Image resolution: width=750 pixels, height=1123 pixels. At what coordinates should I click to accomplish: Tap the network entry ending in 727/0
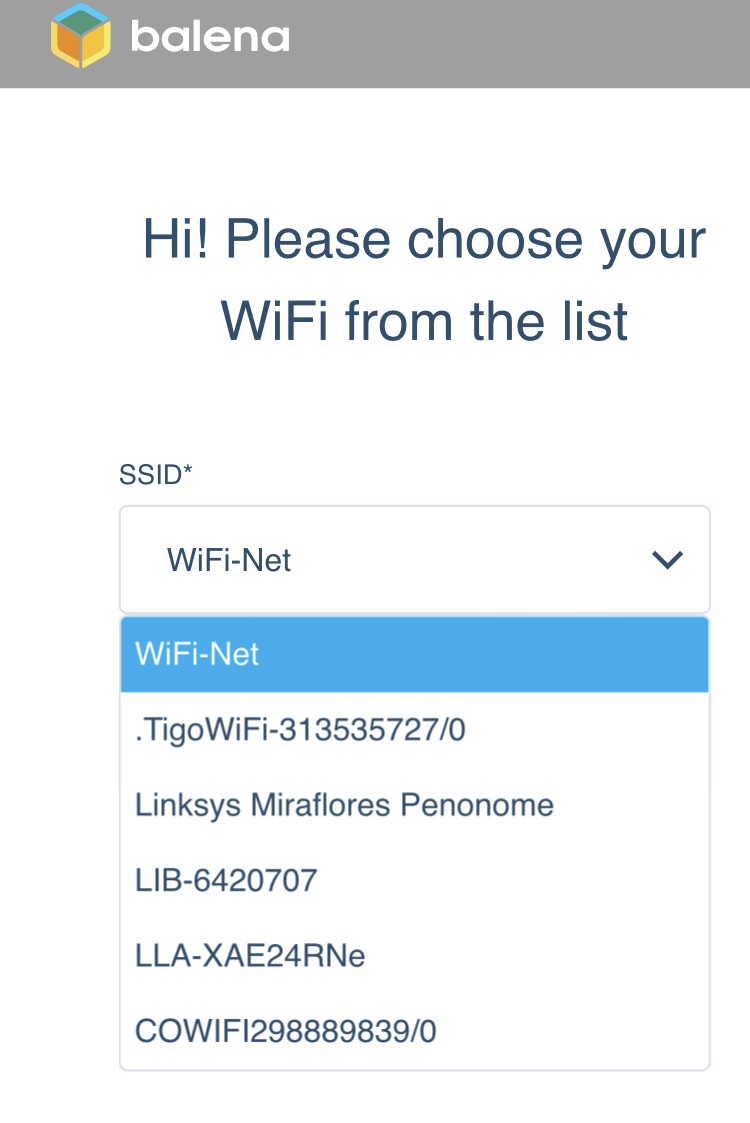(x=300, y=730)
